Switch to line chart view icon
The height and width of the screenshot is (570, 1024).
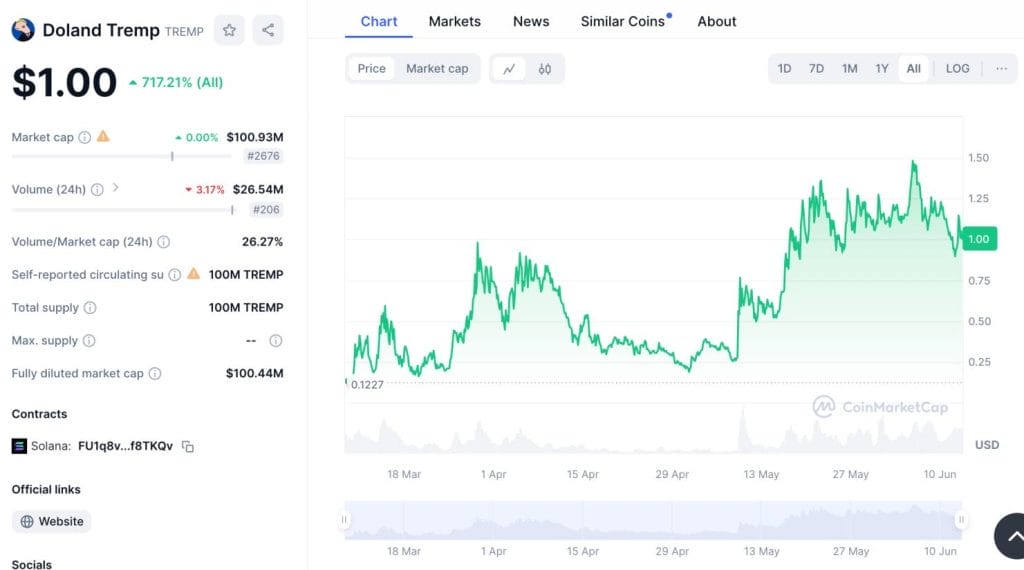pyautogui.click(x=509, y=69)
